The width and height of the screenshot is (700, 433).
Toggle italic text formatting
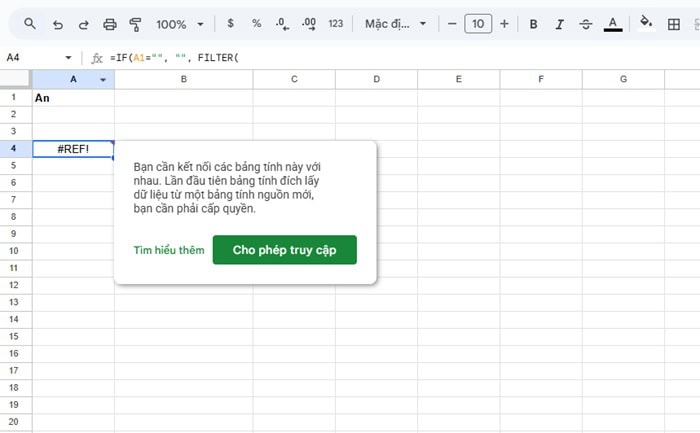[x=559, y=23]
